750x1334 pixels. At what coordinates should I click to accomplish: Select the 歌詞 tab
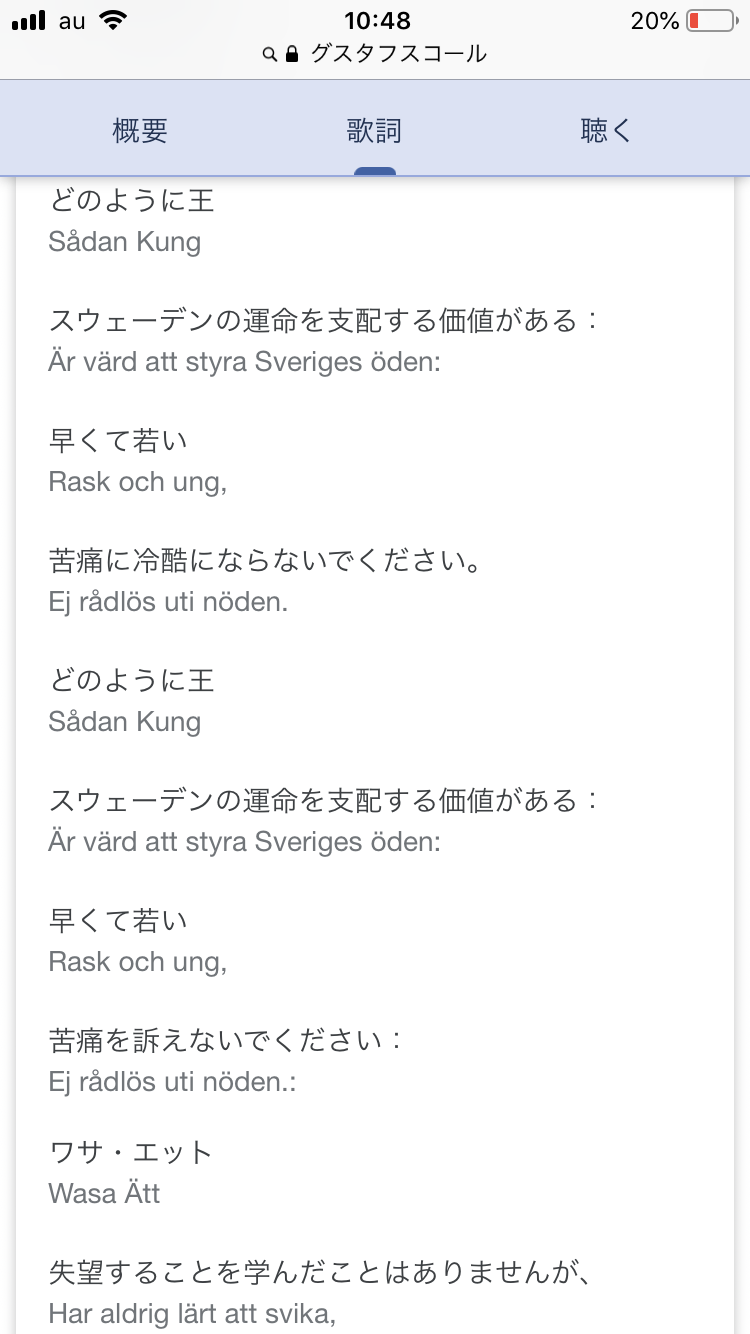[x=375, y=131]
